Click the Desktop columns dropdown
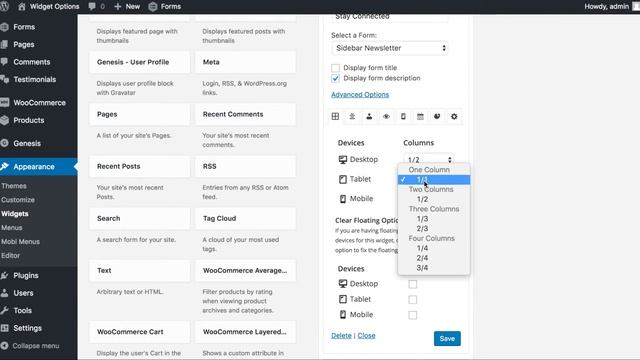The image size is (640, 360). pyautogui.click(x=429, y=159)
